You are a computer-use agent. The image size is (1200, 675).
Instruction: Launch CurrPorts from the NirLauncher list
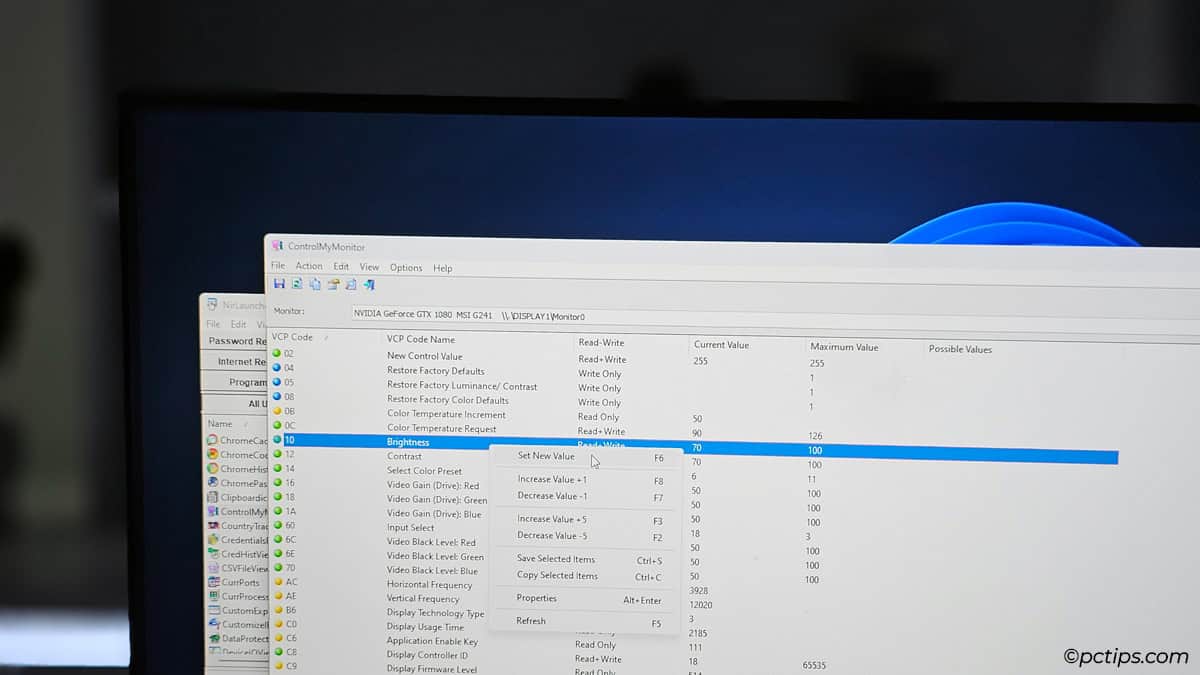point(237,582)
